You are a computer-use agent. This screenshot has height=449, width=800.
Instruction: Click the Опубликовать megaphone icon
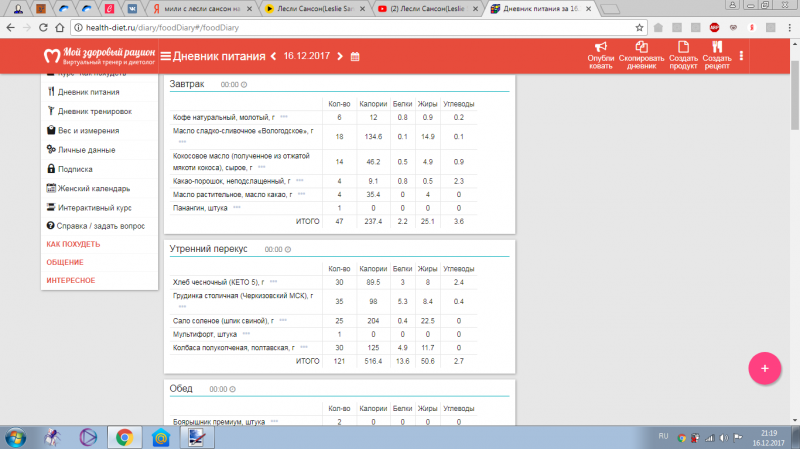(x=601, y=46)
